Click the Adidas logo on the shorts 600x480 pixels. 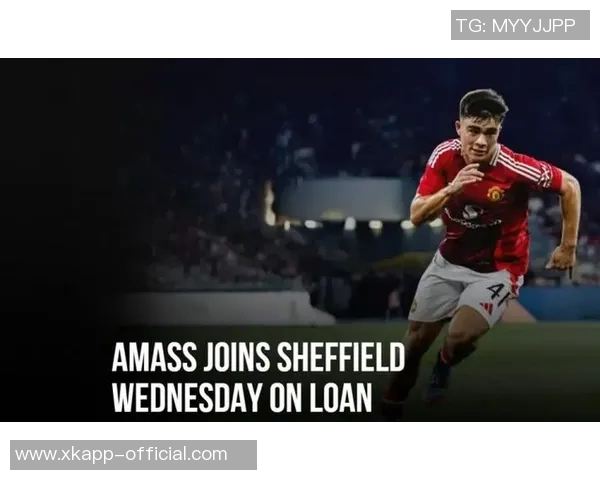488,308
